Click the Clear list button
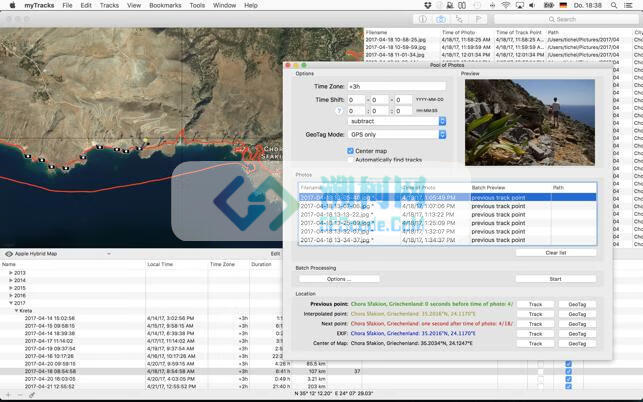The width and height of the screenshot is (643, 402). click(556, 253)
